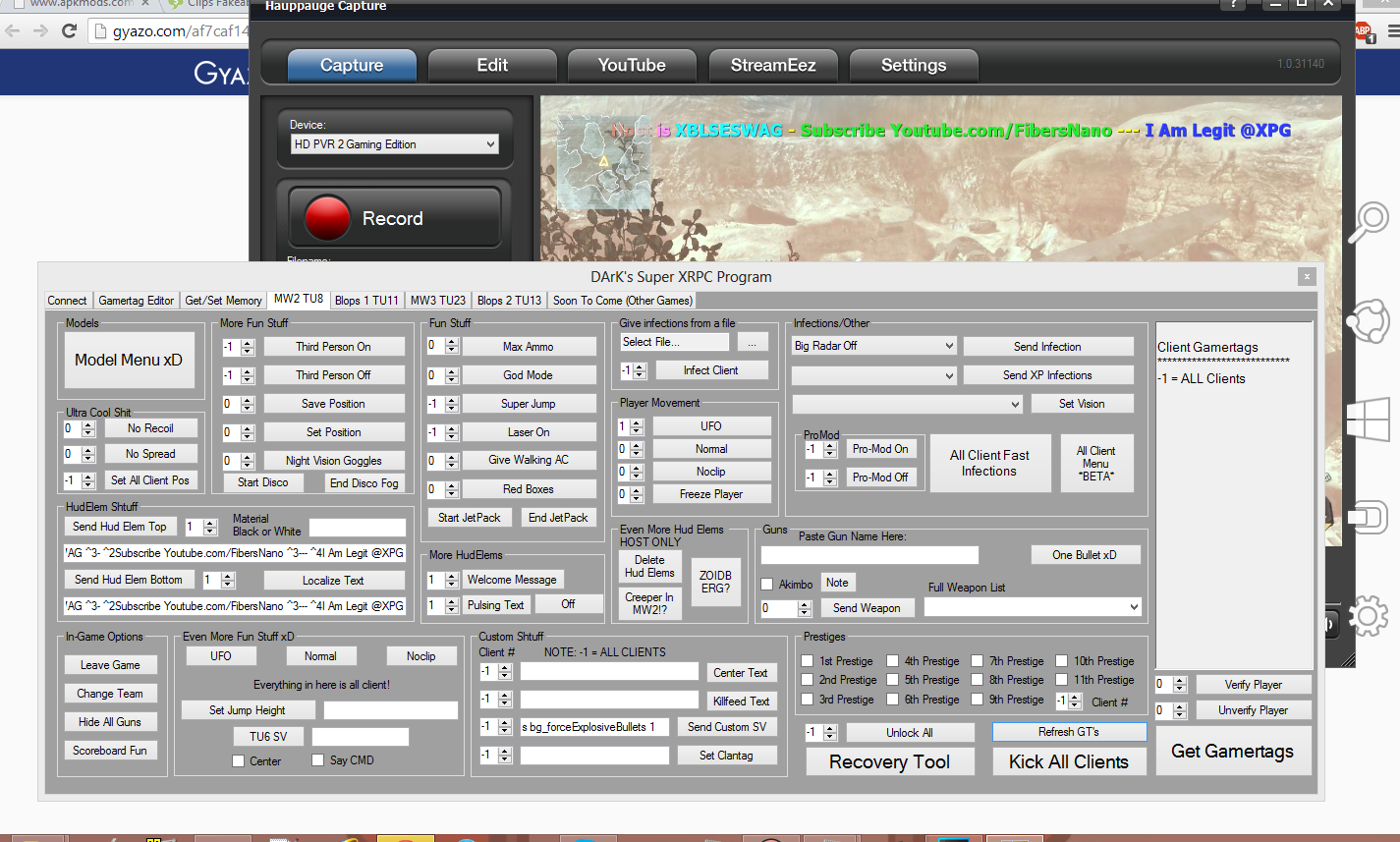Image resolution: width=1400 pixels, height=842 pixels.
Task: Close DArK's Super XRPC Program window
Action: pos(1305,277)
